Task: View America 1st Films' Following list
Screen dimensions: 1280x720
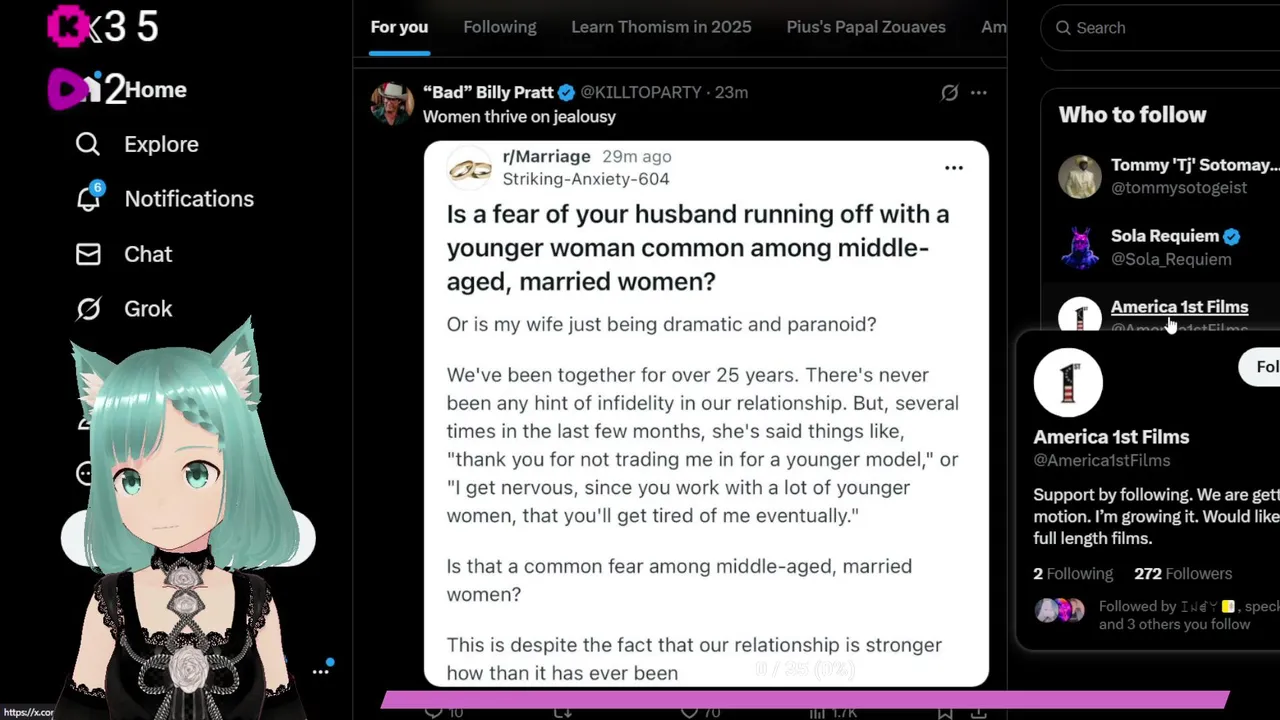Action: [1073, 574]
